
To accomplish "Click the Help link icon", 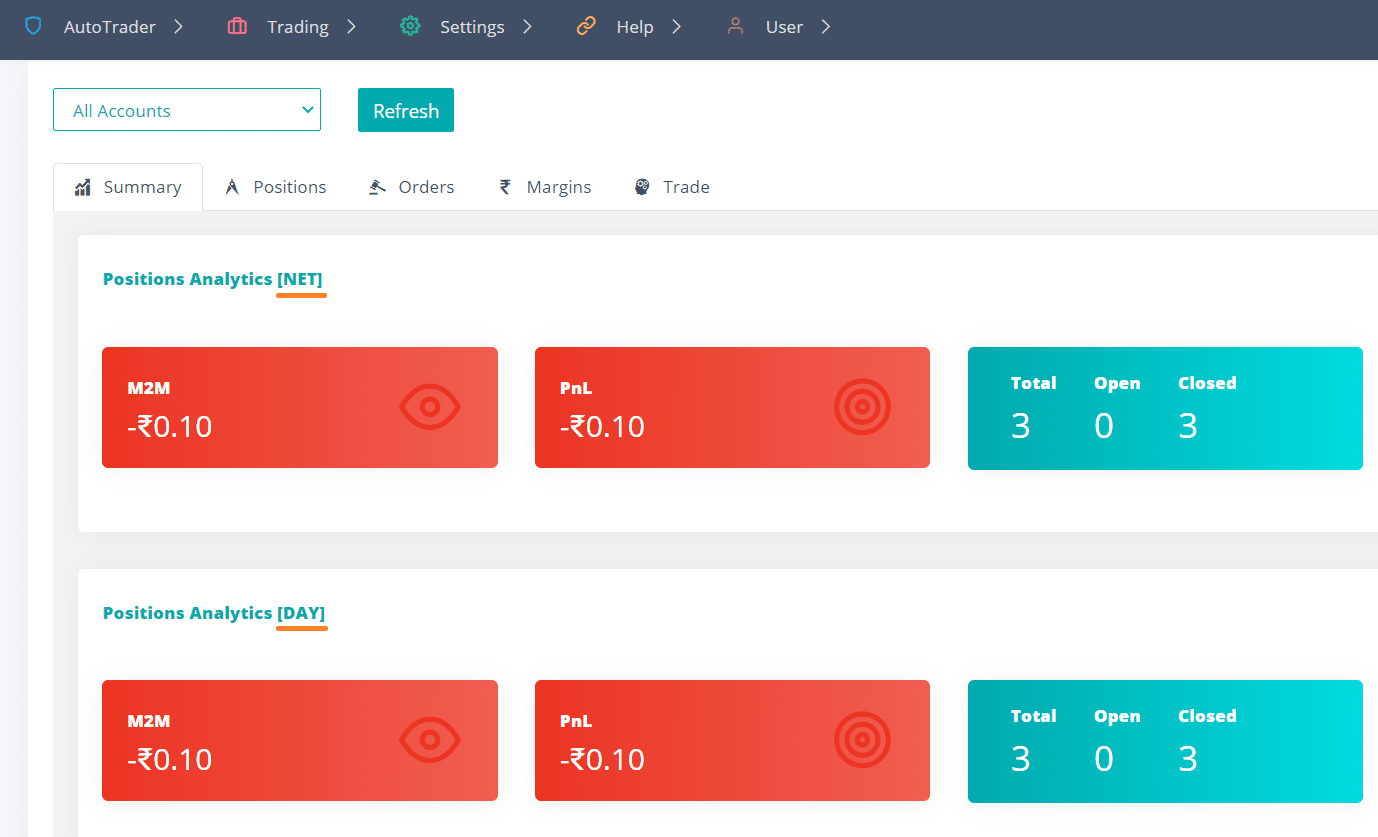I will click(x=586, y=26).
